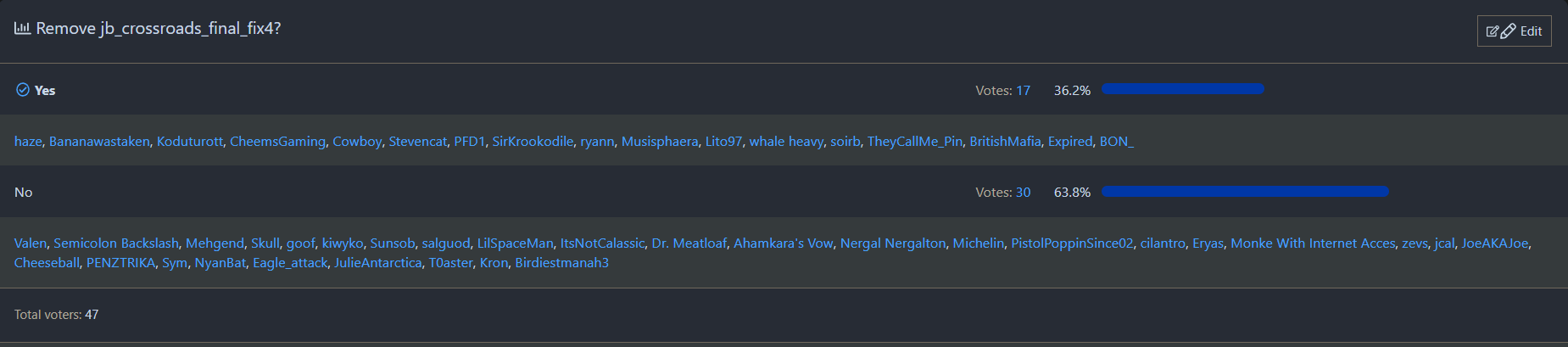Open Birdiestmanah3's profile link

(x=561, y=263)
